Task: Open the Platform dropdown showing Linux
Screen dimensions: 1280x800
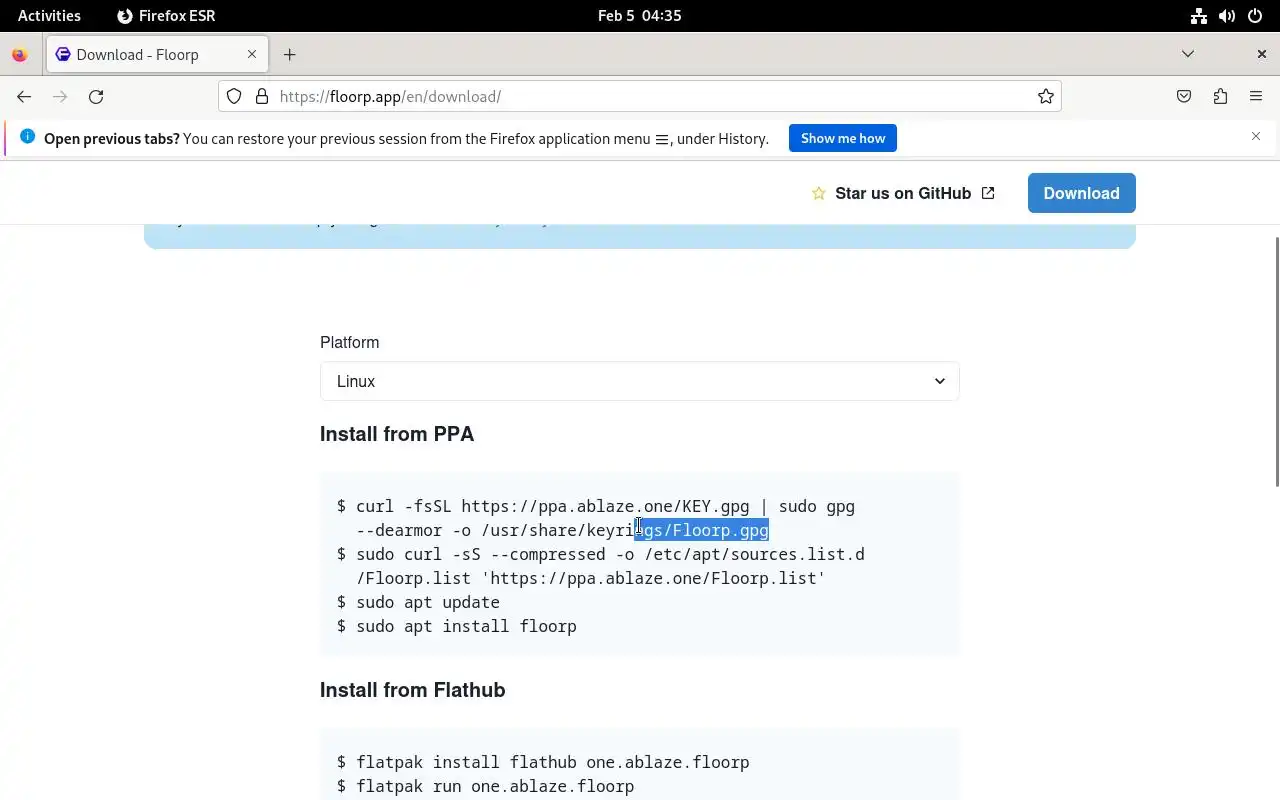Action: coord(640,381)
